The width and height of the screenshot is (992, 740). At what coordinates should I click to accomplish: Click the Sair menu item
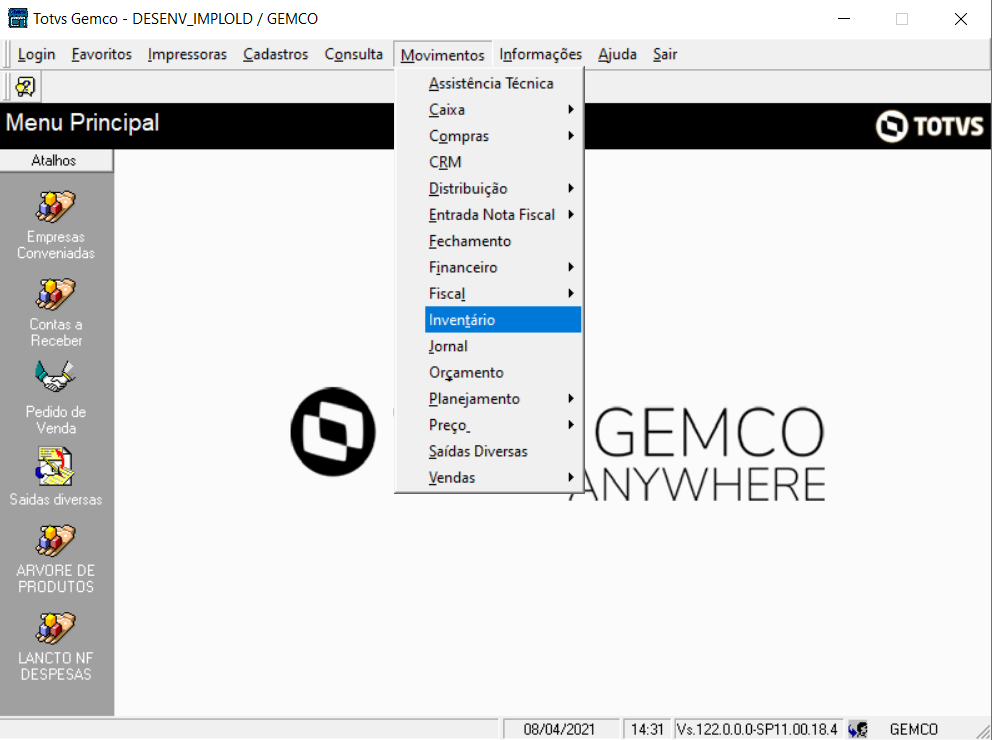pos(665,54)
